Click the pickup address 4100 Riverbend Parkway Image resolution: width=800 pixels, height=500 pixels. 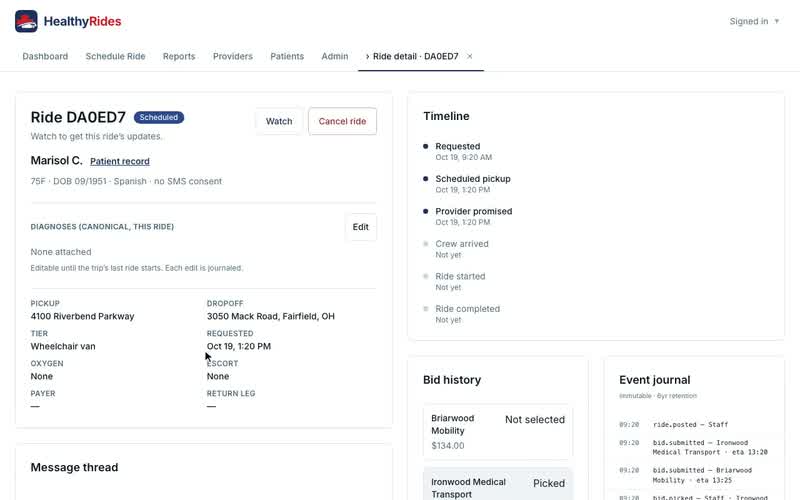tap(82, 316)
